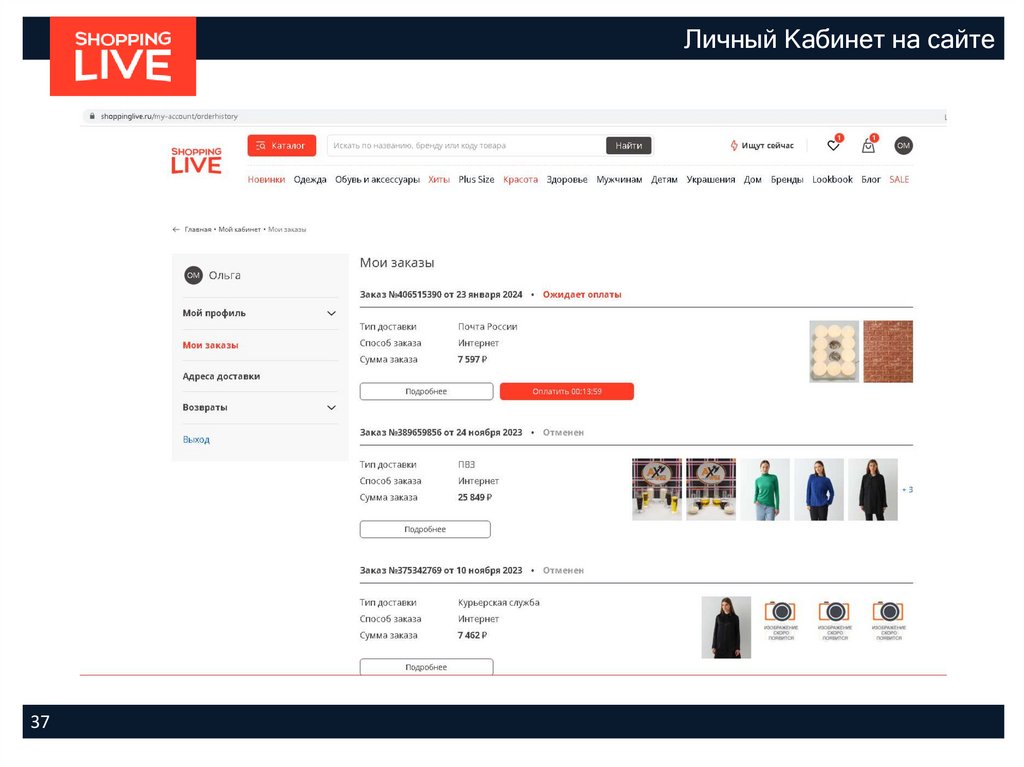
Task: Click the Найти search button
Action: click(628, 146)
